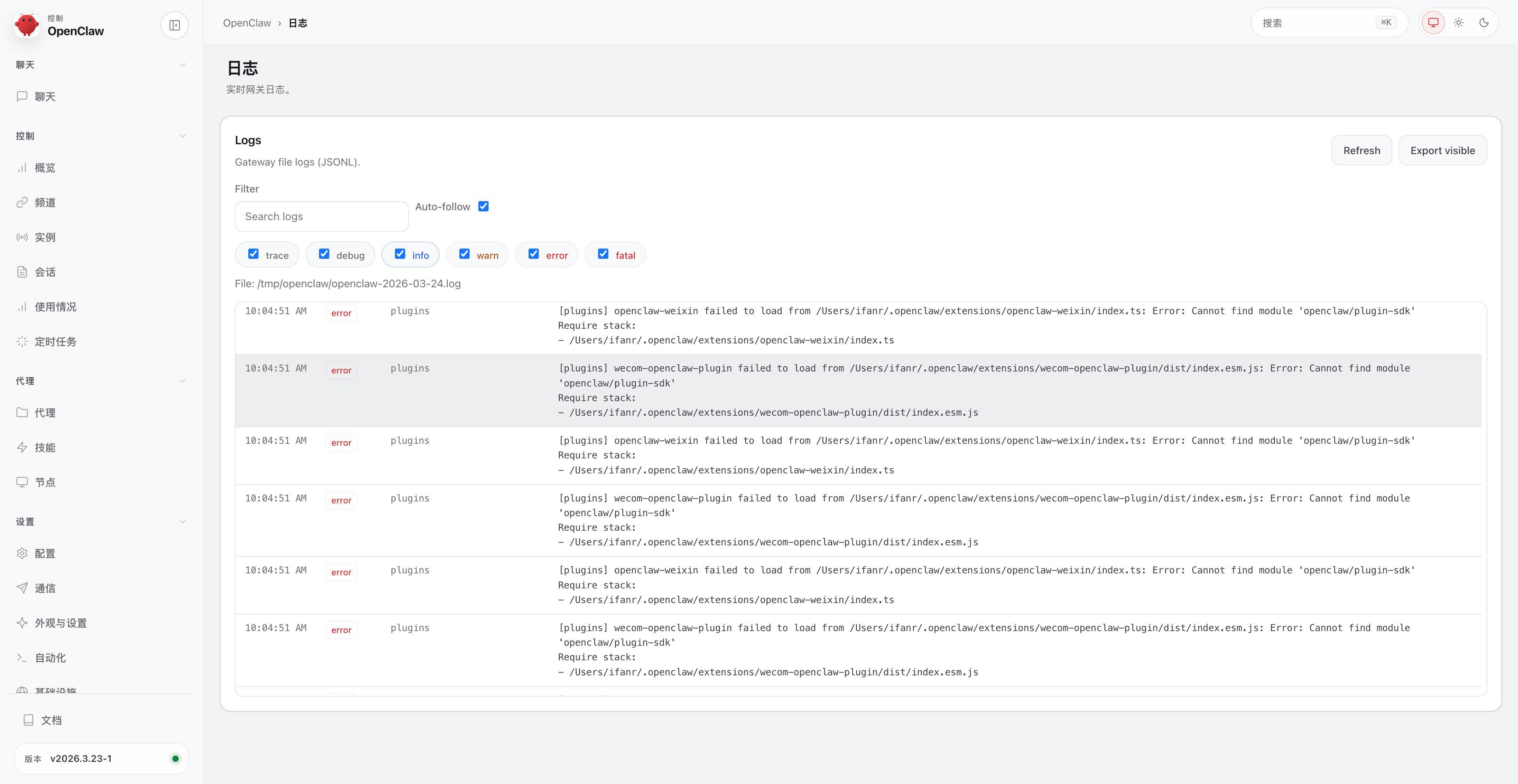Switch to system theme monitor icon
1518x784 pixels.
[1433, 23]
